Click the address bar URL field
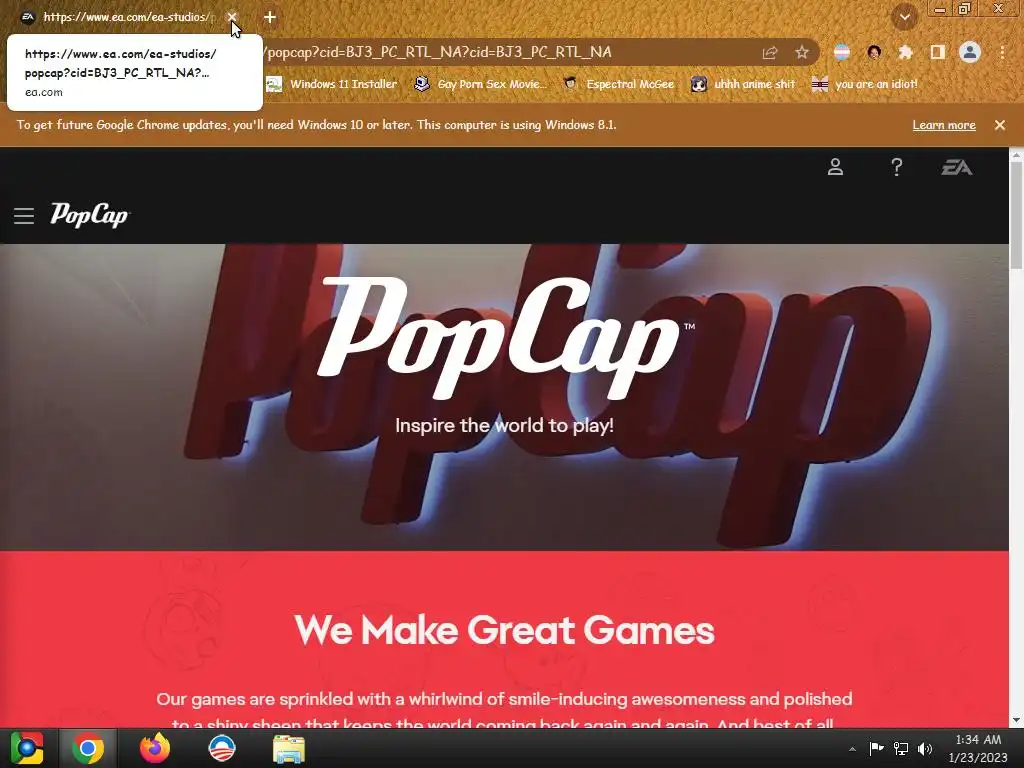 [509, 52]
